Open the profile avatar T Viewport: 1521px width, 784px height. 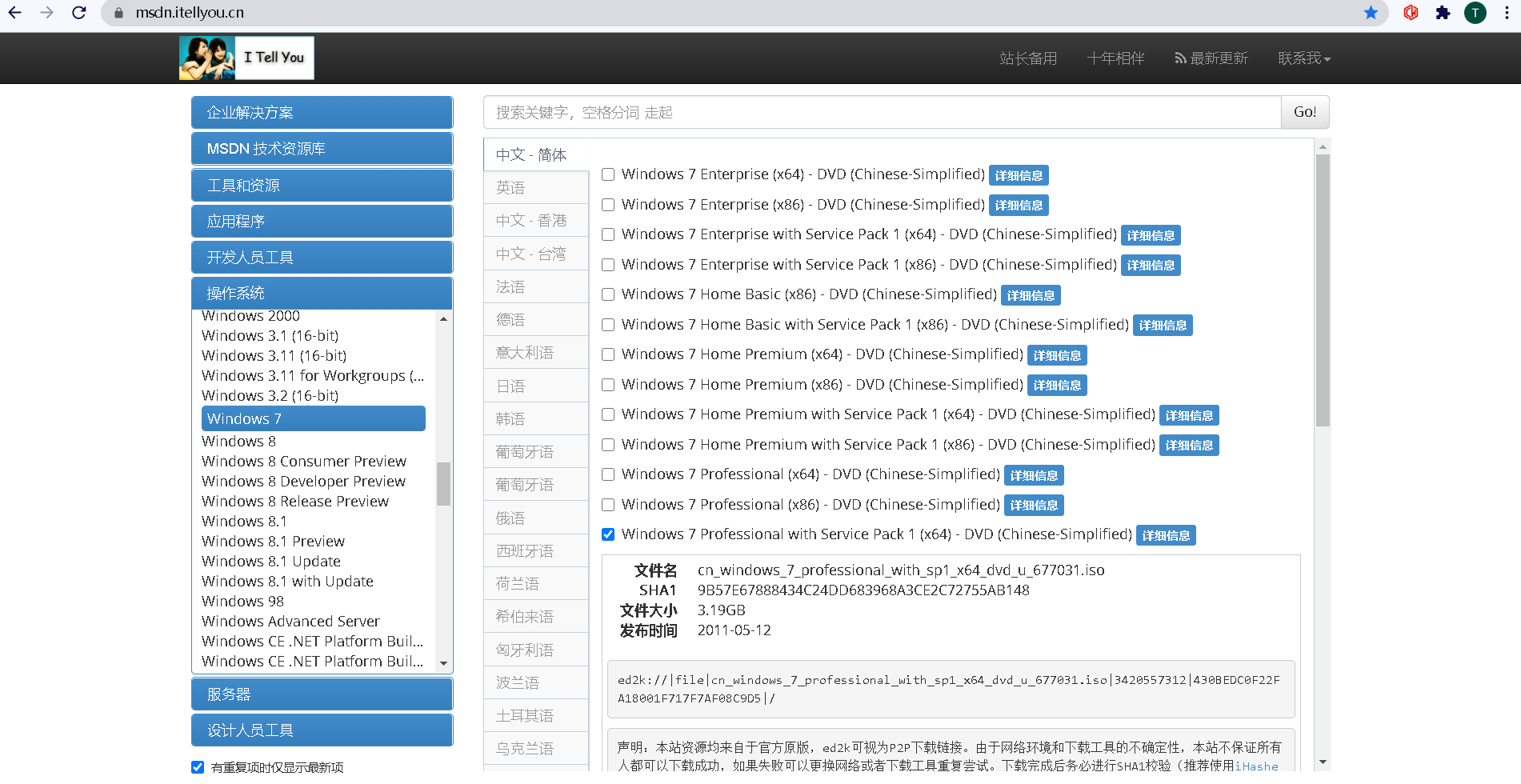[x=1475, y=13]
